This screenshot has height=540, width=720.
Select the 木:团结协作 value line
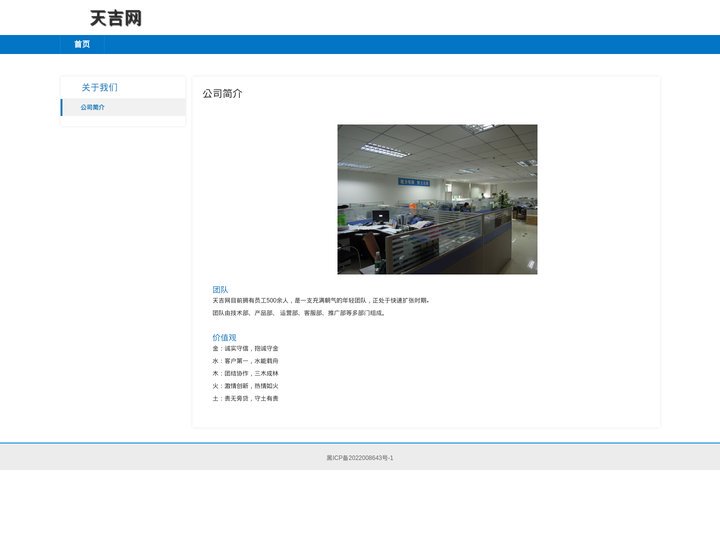tap(245, 373)
